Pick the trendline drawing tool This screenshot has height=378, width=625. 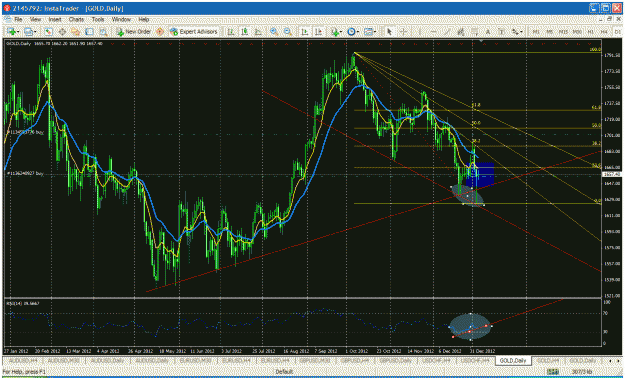[x=448, y=32]
